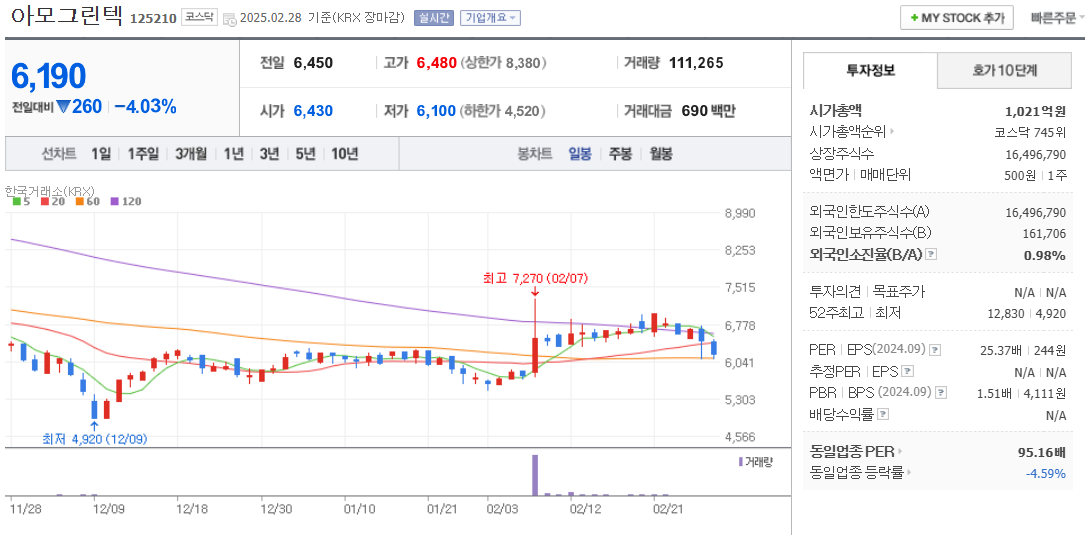
Task: Click the arrow next to 동일업종 등락률
Action: (x=909, y=473)
